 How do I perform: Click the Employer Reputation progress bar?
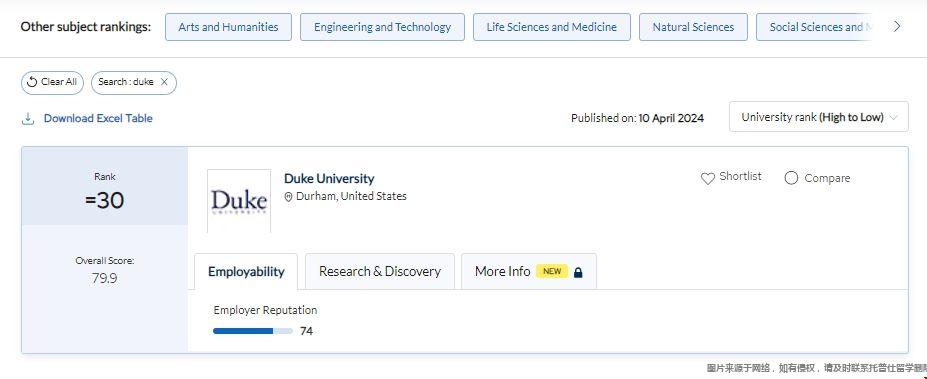point(252,331)
